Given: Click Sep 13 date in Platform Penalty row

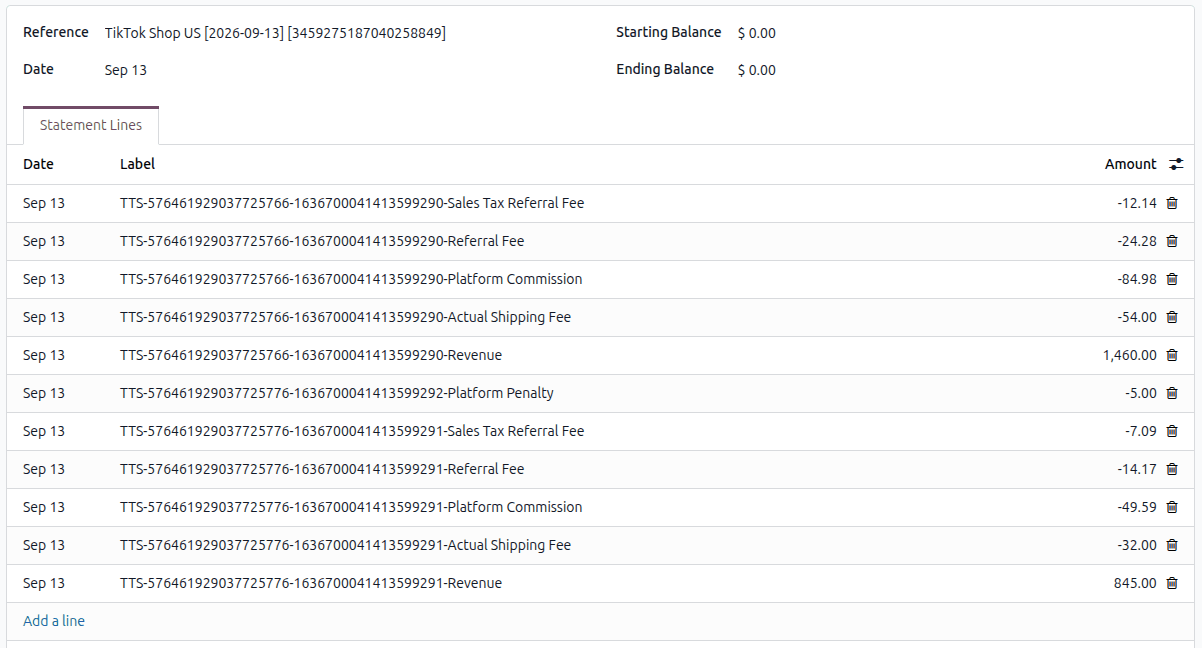Looking at the screenshot, I should [44, 393].
